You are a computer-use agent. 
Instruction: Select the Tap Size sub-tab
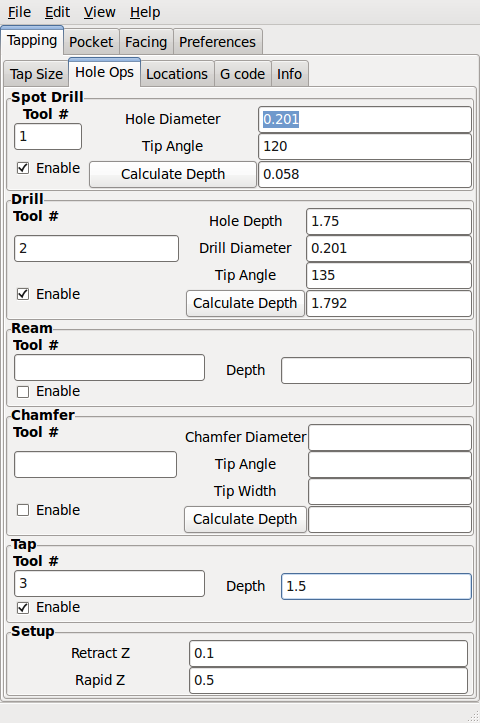click(x=36, y=74)
